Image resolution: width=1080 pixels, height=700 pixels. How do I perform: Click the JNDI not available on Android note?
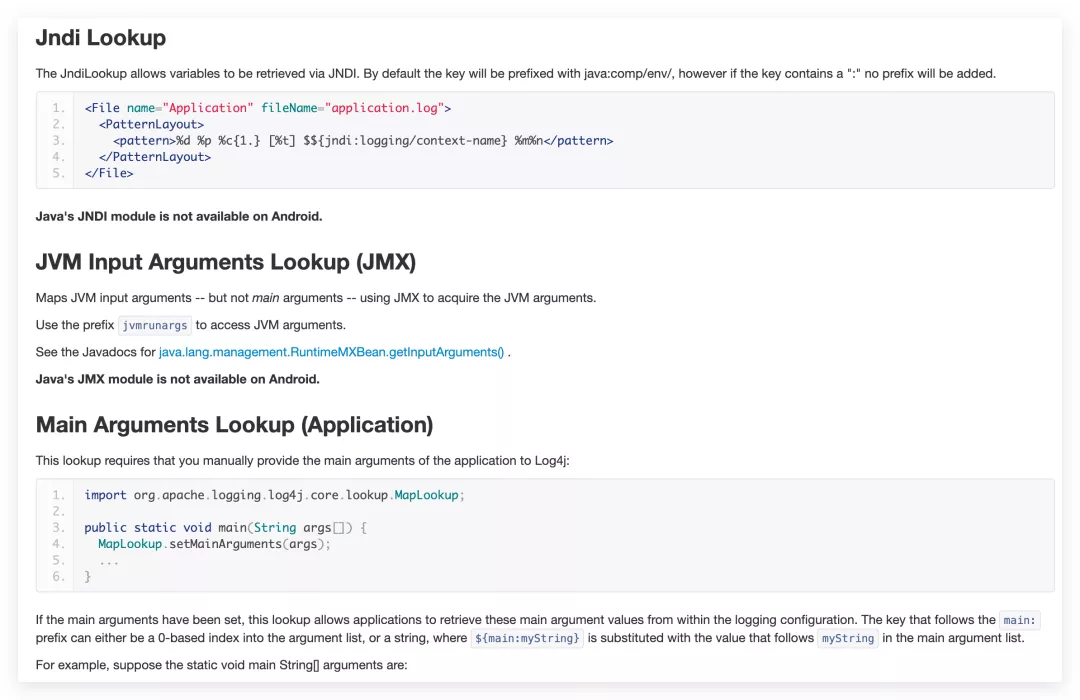(x=179, y=216)
